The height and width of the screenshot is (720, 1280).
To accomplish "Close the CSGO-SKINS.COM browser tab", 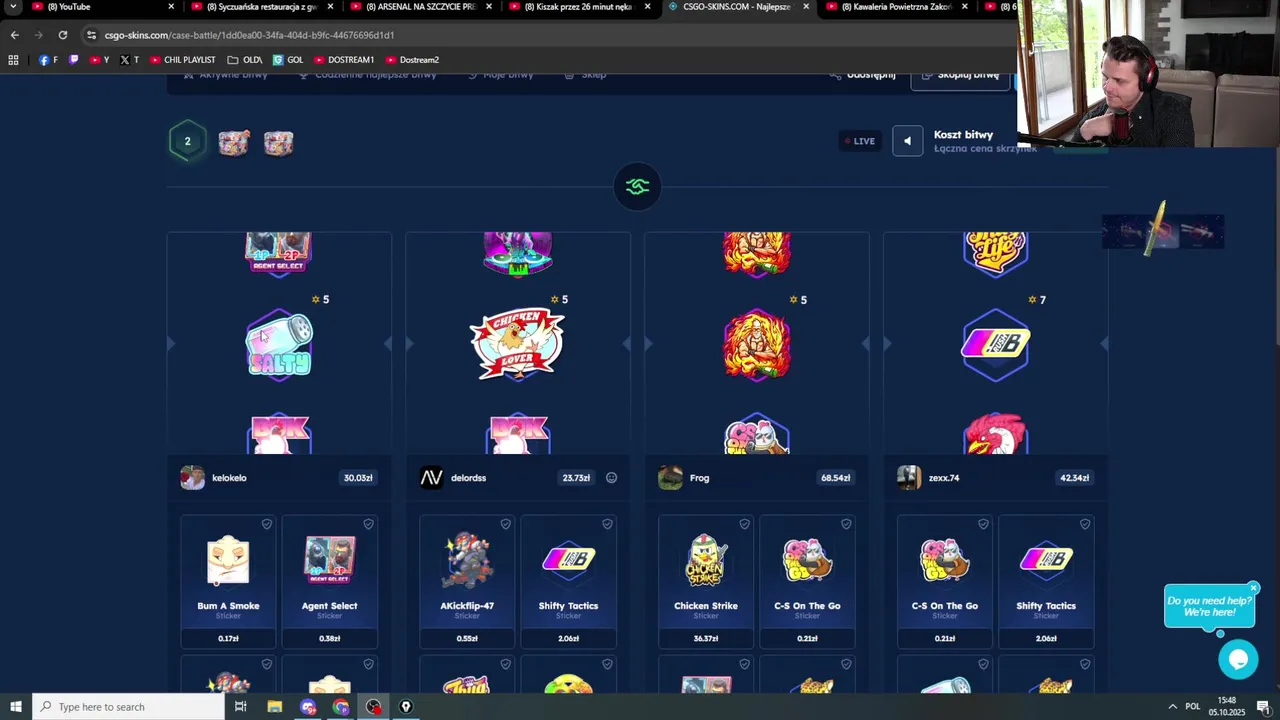I will tap(806, 7).
